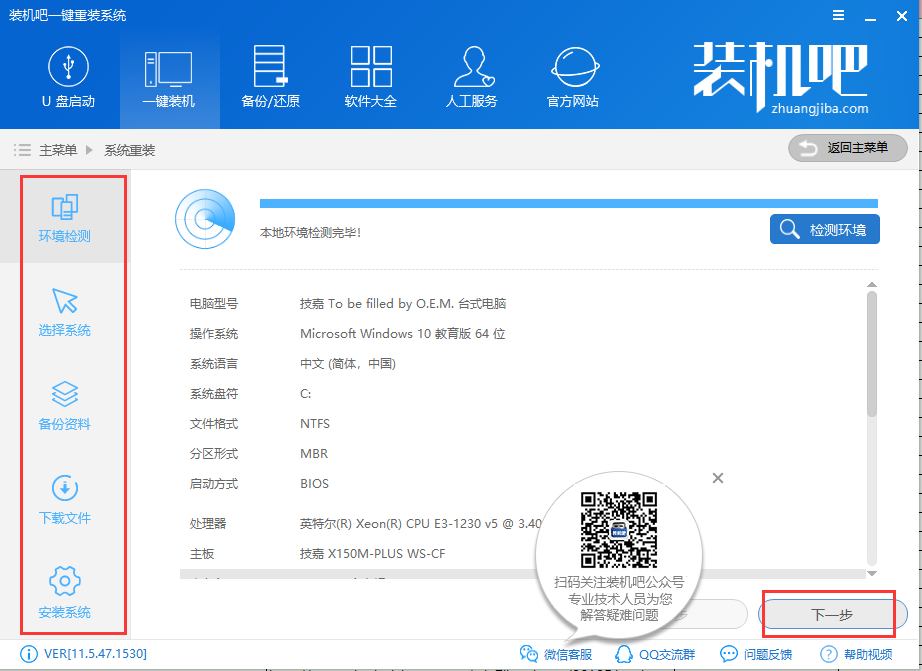Click the Microsoft Windows 10 教育版 64 位 text

[x=403, y=333]
